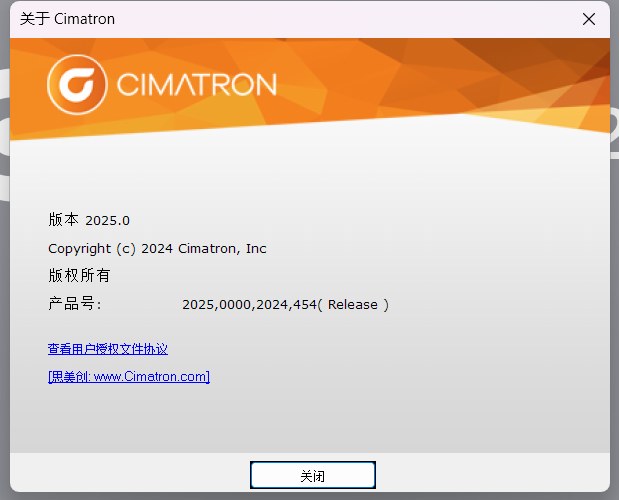Click the 产品号: label
Image resolution: width=619 pixels, height=500 pixels.
pos(75,304)
